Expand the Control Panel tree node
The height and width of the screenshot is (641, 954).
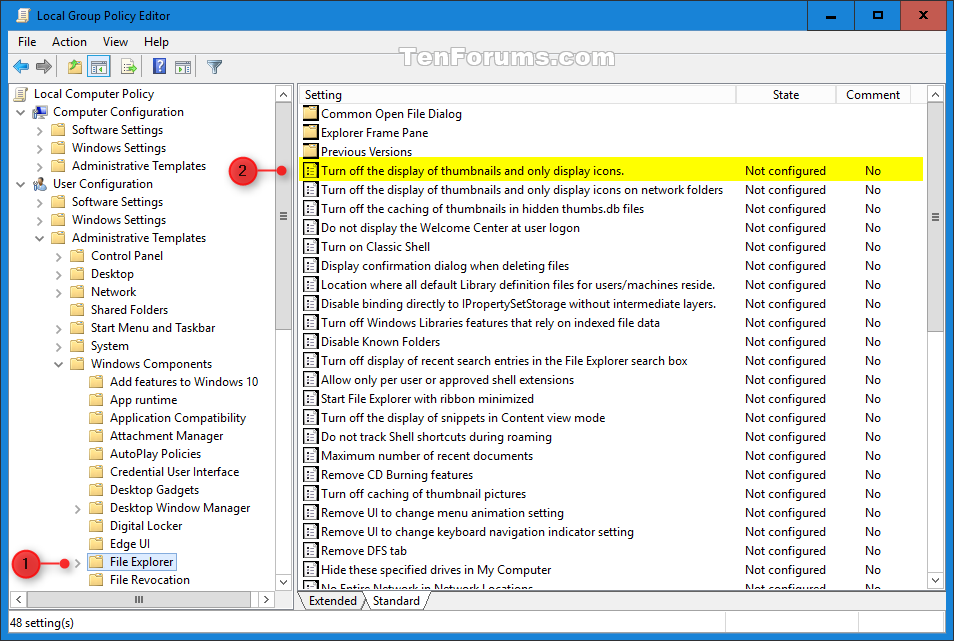pyautogui.click(x=58, y=257)
